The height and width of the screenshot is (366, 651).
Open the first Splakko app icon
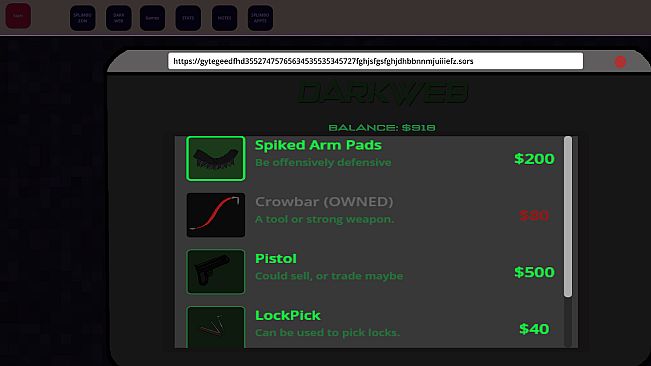[x=83, y=18]
